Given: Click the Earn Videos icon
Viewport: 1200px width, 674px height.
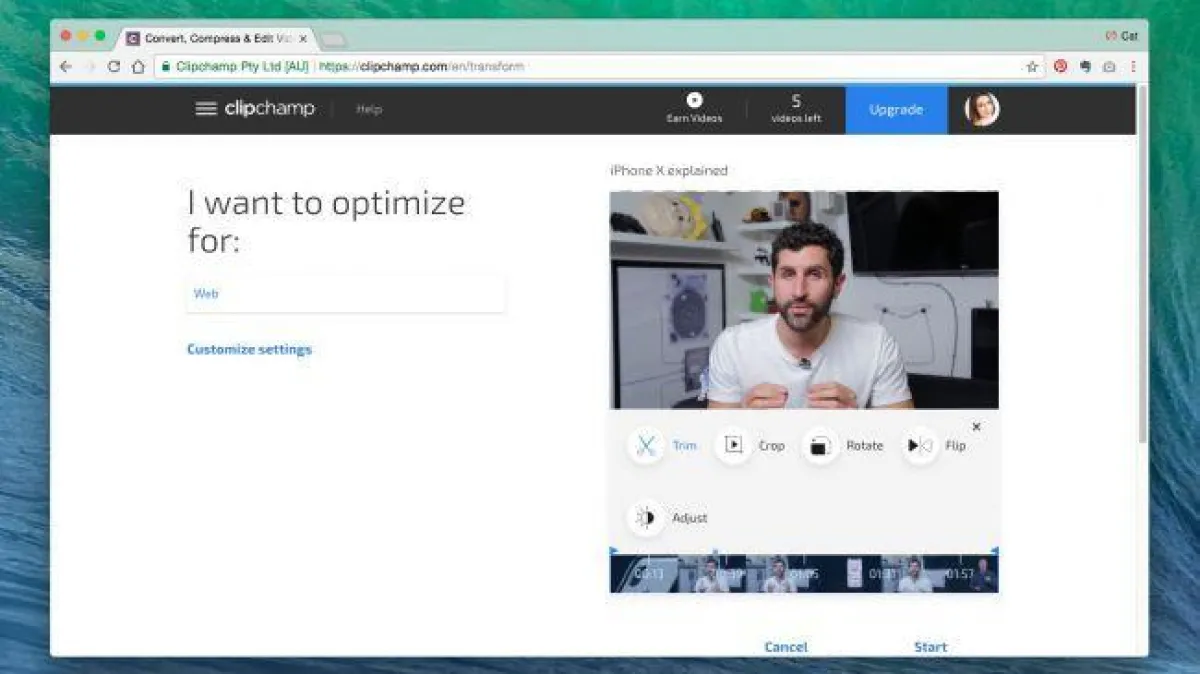Looking at the screenshot, I should [694, 100].
